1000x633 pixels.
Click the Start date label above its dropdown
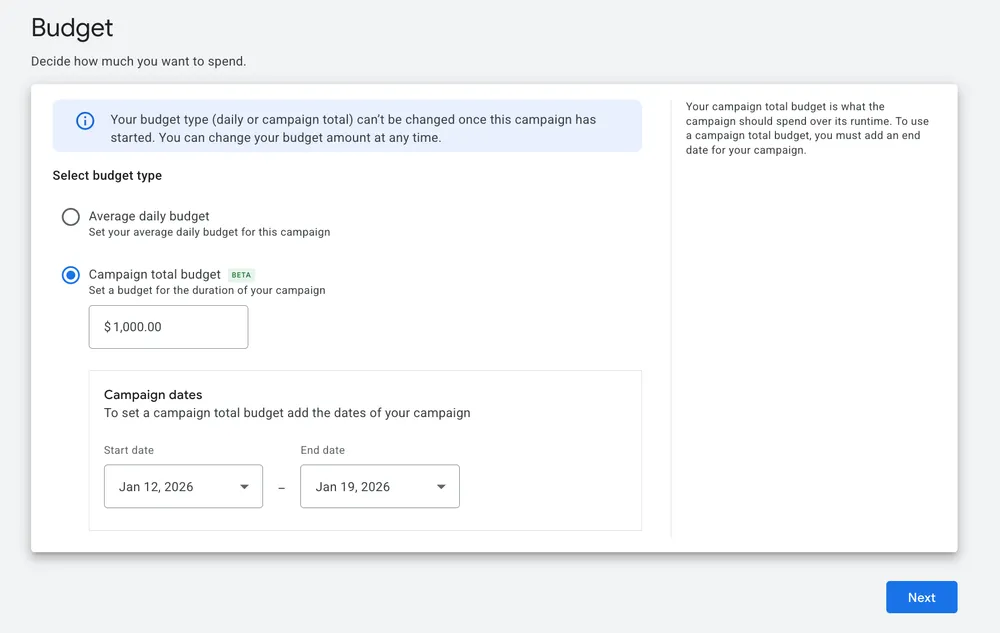point(128,450)
